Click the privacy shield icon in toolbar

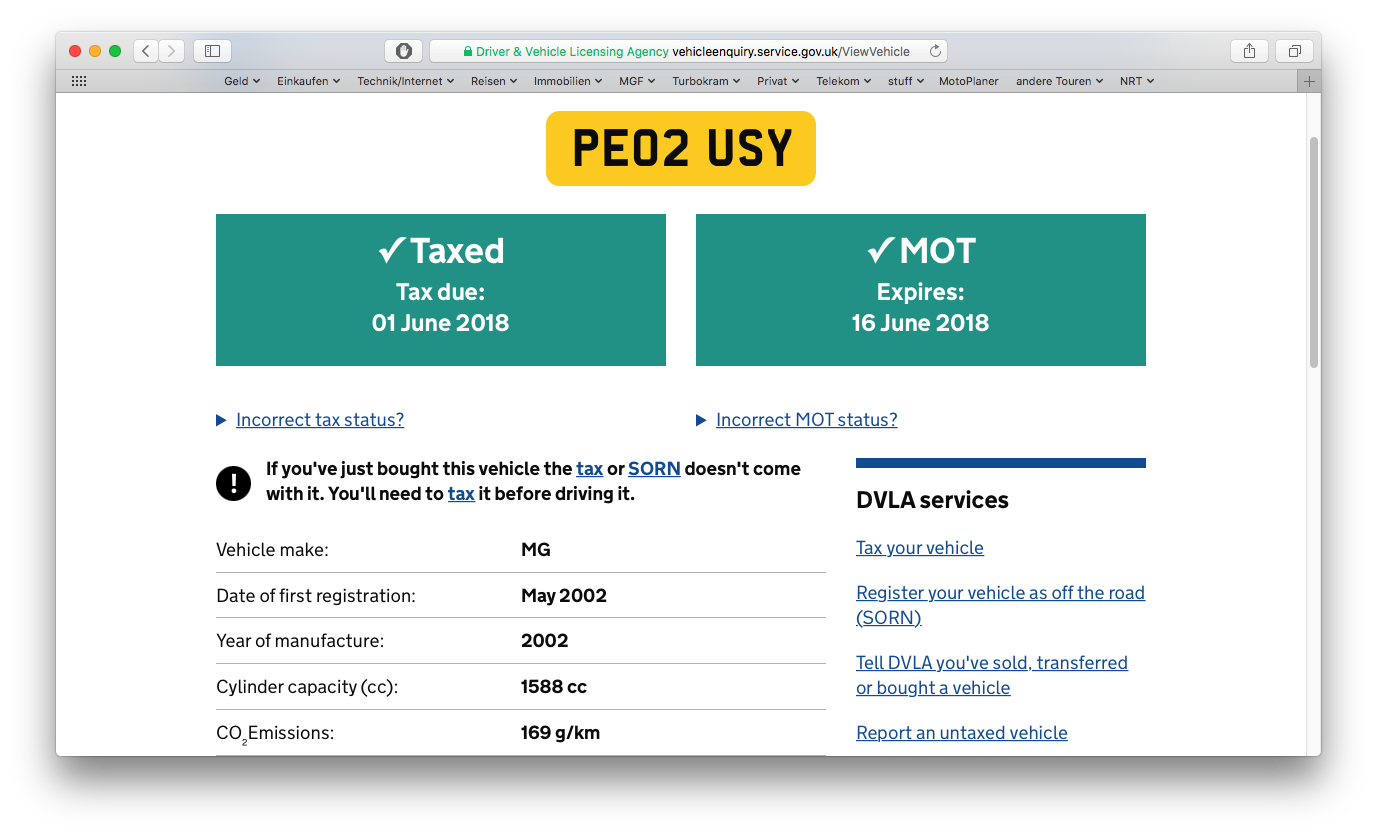[404, 51]
